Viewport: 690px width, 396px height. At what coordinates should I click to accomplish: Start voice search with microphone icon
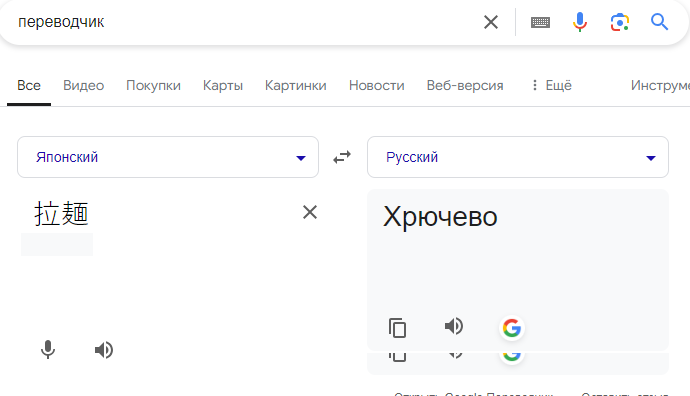point(580,22)
